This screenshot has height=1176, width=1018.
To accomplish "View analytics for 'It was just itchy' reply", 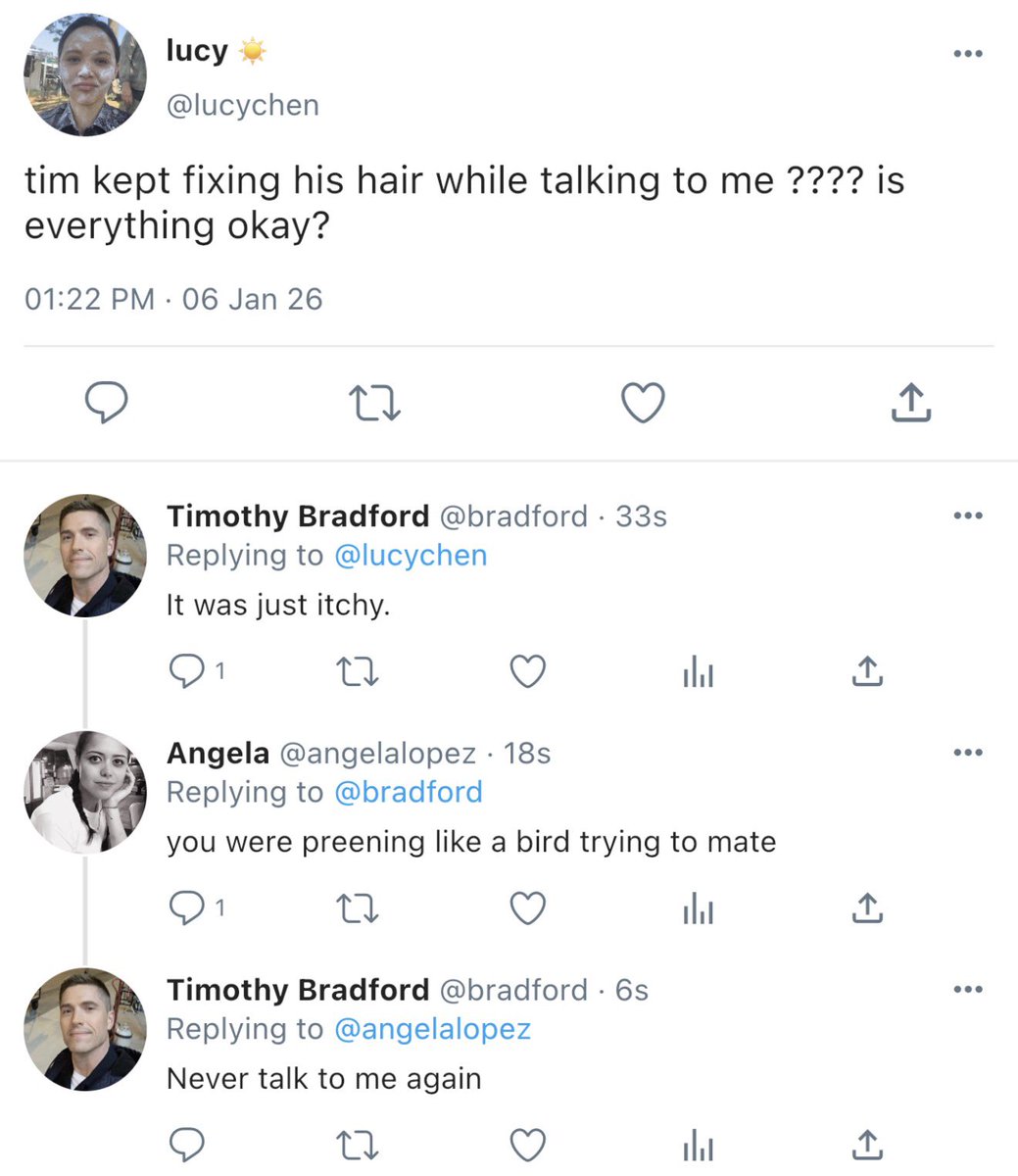I will point(698,672).
